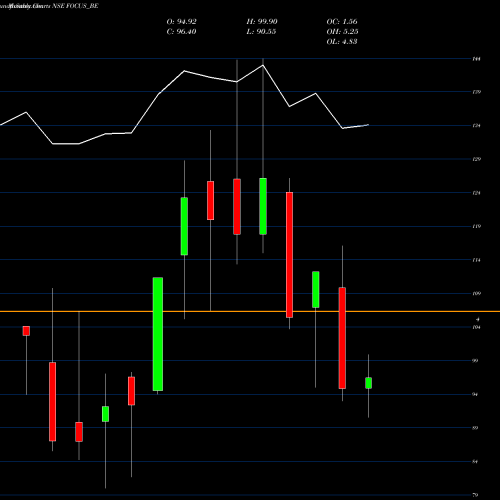Click the OC: 1.56 readout
This screenshot has height=500, width=500.
coord(342,22)
